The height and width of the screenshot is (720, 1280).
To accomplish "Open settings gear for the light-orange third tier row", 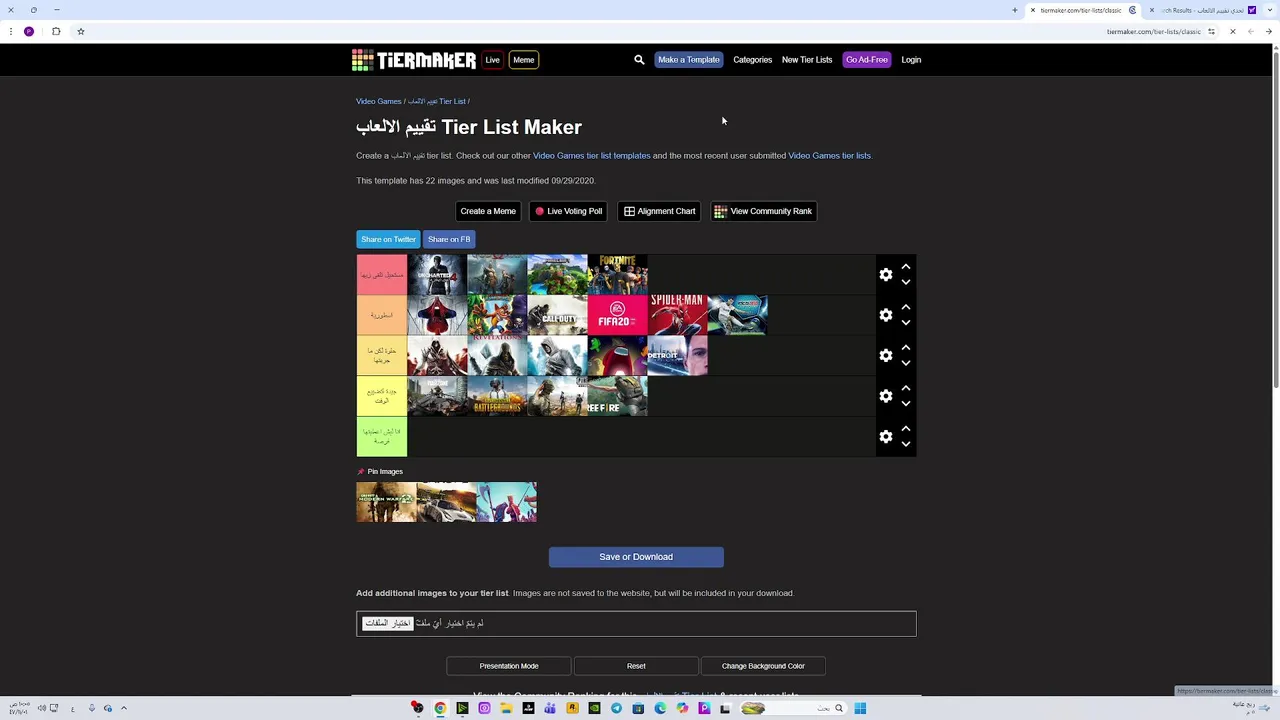I will coord(885,356).
